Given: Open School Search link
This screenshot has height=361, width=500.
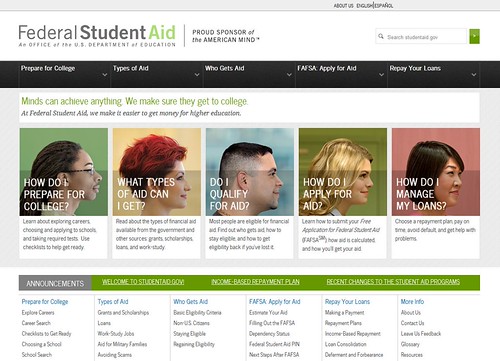Looking at the screenshot, I should (x=37, y=355).
